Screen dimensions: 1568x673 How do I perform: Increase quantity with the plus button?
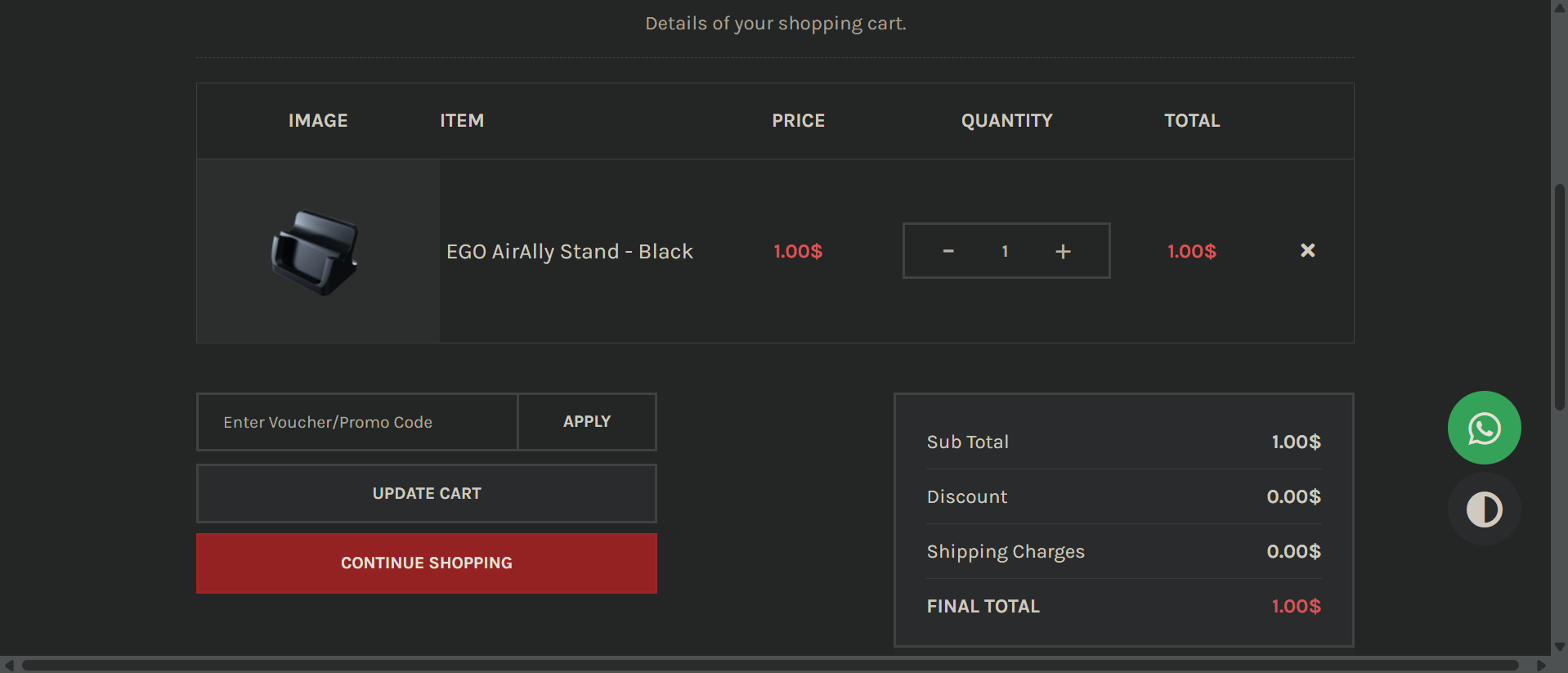tap(1063, 251)
